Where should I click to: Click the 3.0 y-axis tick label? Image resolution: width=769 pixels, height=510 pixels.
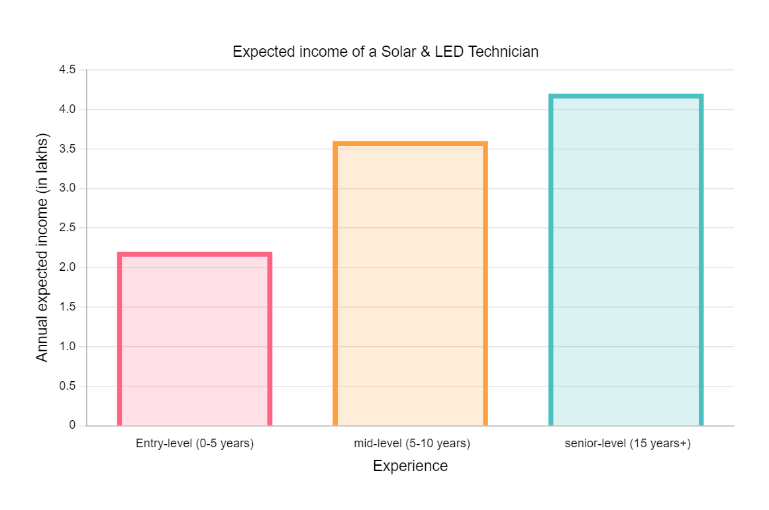(67, 188)
